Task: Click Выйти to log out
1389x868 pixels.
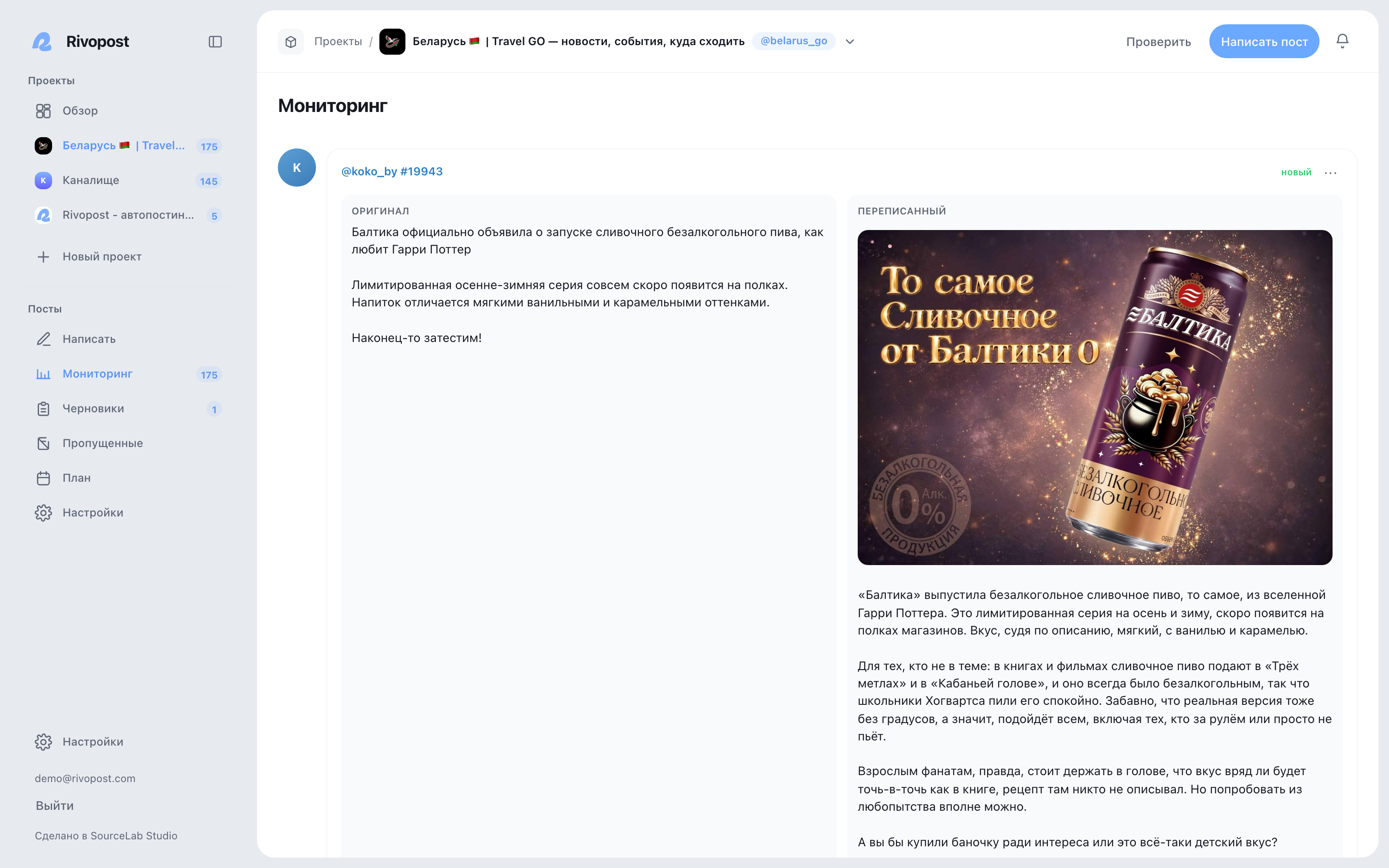Action: tap(55, 806)
